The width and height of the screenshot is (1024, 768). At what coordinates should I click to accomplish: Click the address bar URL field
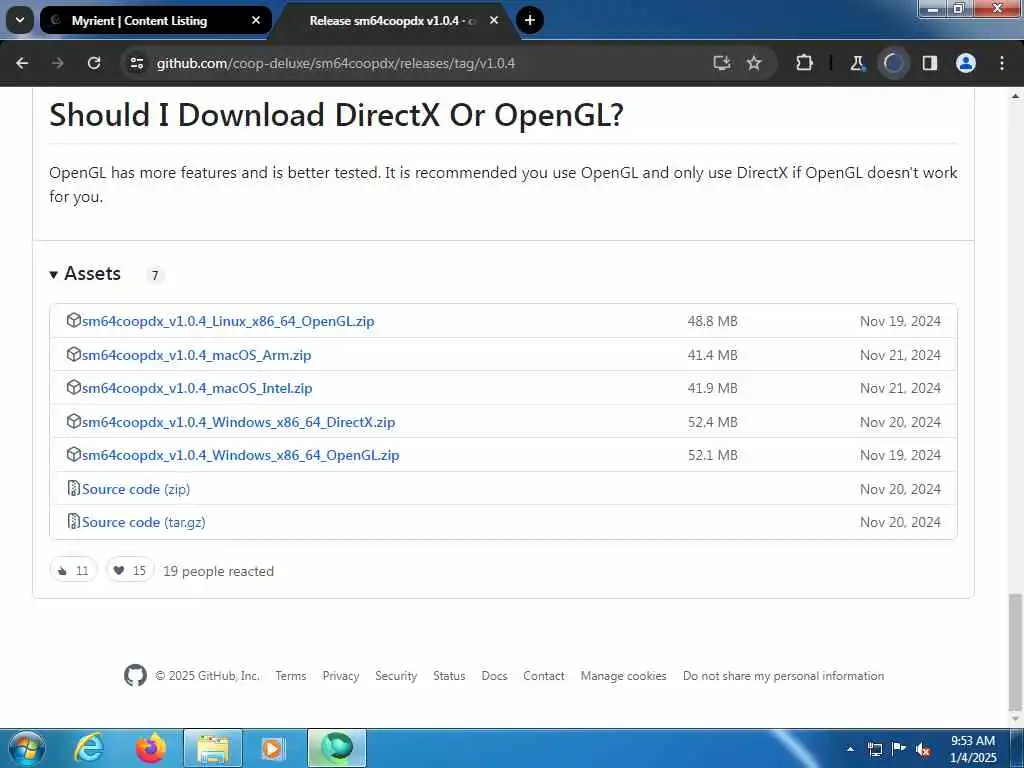[418, 63]
